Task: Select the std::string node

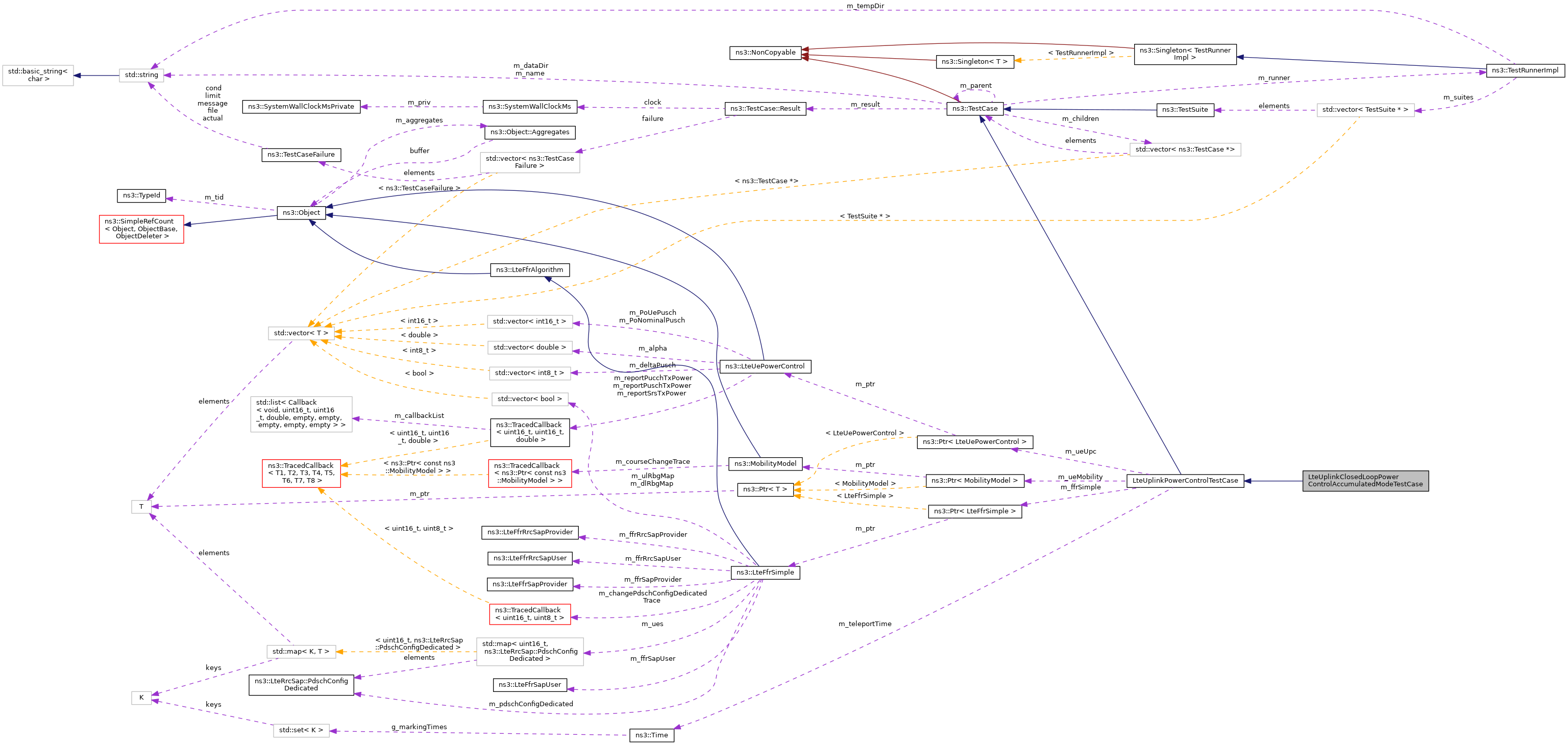Action: 141,76
